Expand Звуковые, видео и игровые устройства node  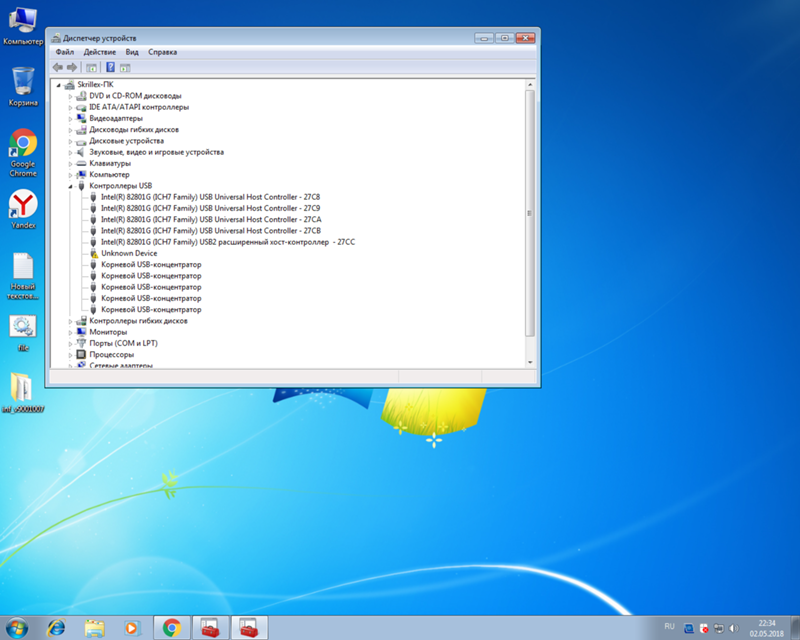[x=70, y=152]
